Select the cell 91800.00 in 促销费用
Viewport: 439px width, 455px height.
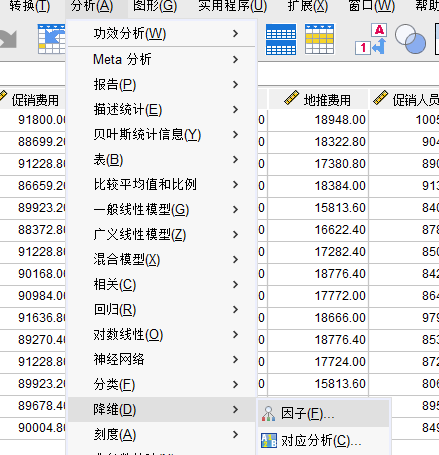click(x=33, y=120)
